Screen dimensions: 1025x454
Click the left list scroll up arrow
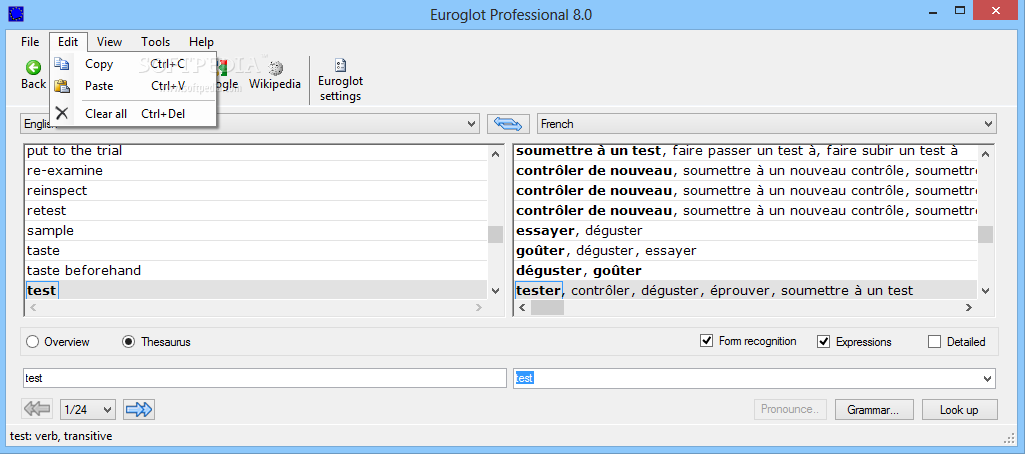(x=495, y=154)
